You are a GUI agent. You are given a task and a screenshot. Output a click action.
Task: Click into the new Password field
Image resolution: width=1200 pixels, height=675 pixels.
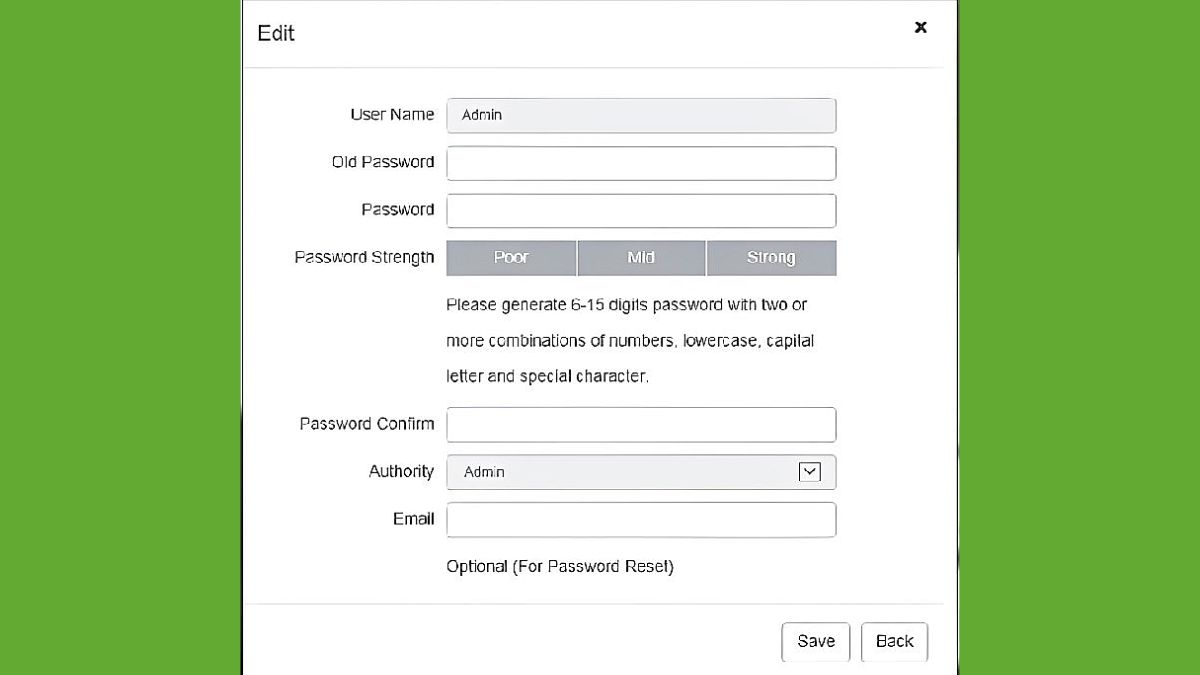click(640, 211)
